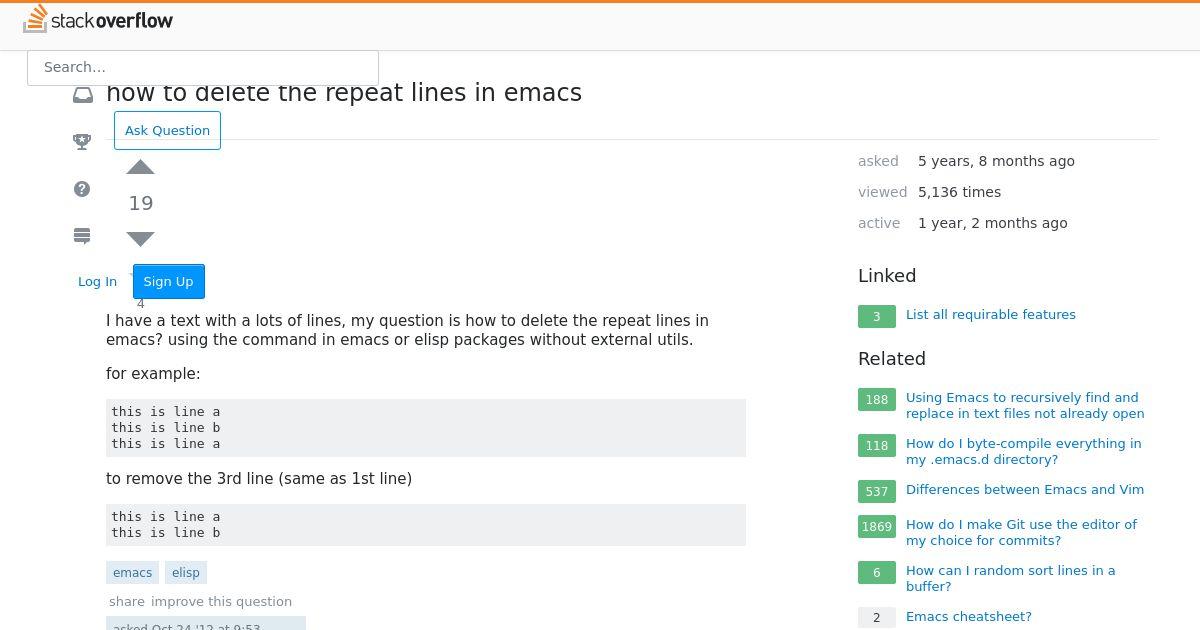Select the elisp tag
Viewport: 1200px width, 630px height.
(x=186, y=573)
